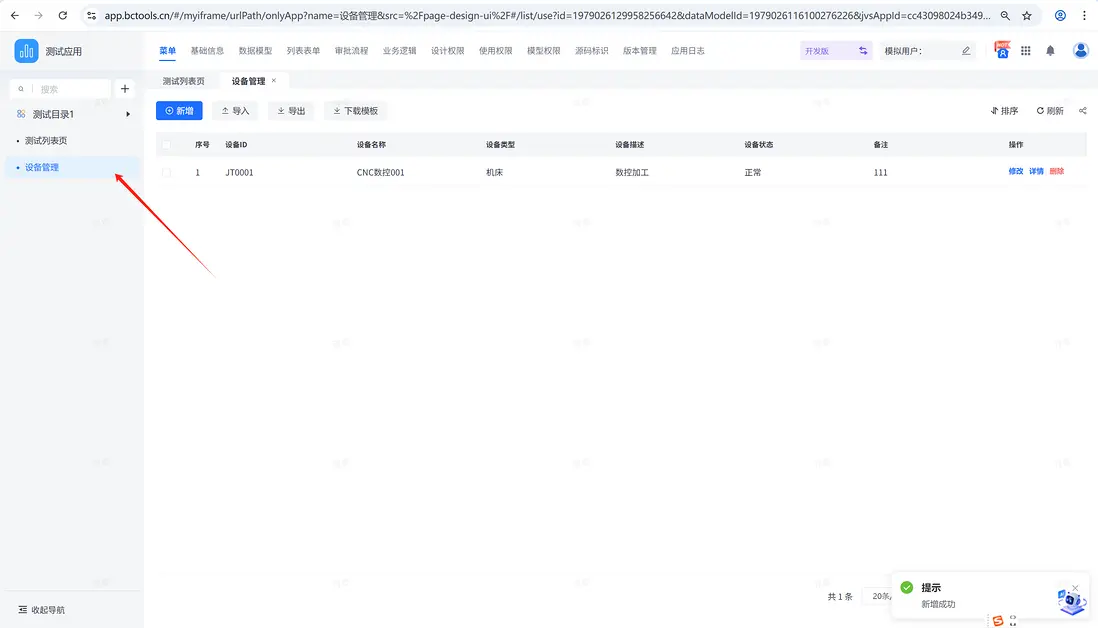Click the zoom magnifier icon in address bar

(1005, 15)
